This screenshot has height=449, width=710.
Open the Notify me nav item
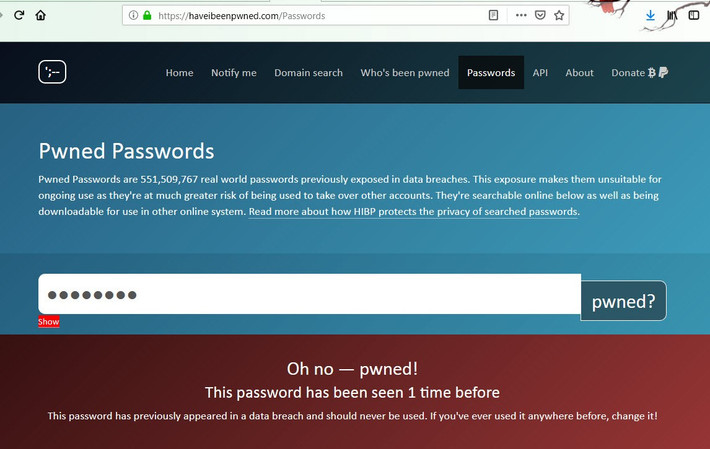point(233,73)
